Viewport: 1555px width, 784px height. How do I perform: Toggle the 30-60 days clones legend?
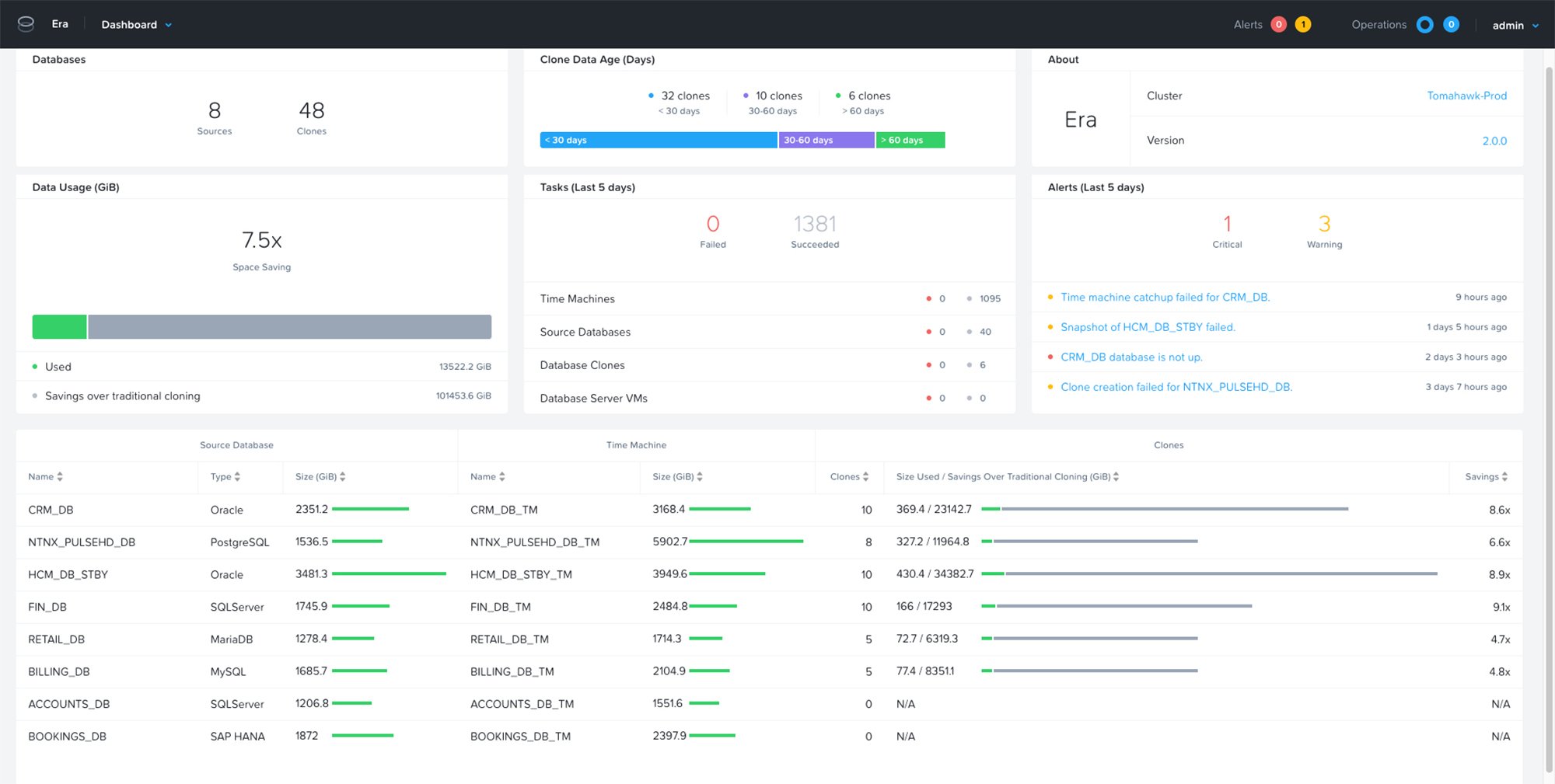[x=746, y=95]
